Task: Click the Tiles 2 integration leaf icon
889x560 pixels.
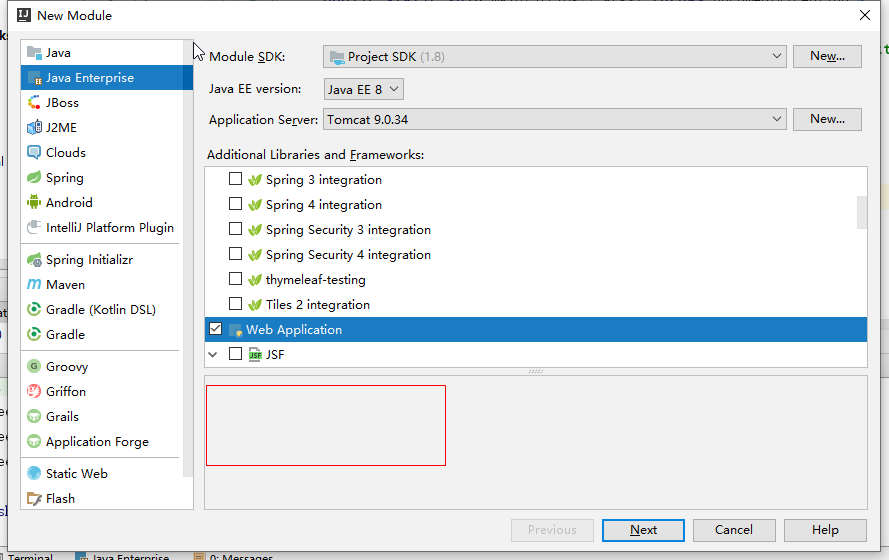Action: [255, 304]
